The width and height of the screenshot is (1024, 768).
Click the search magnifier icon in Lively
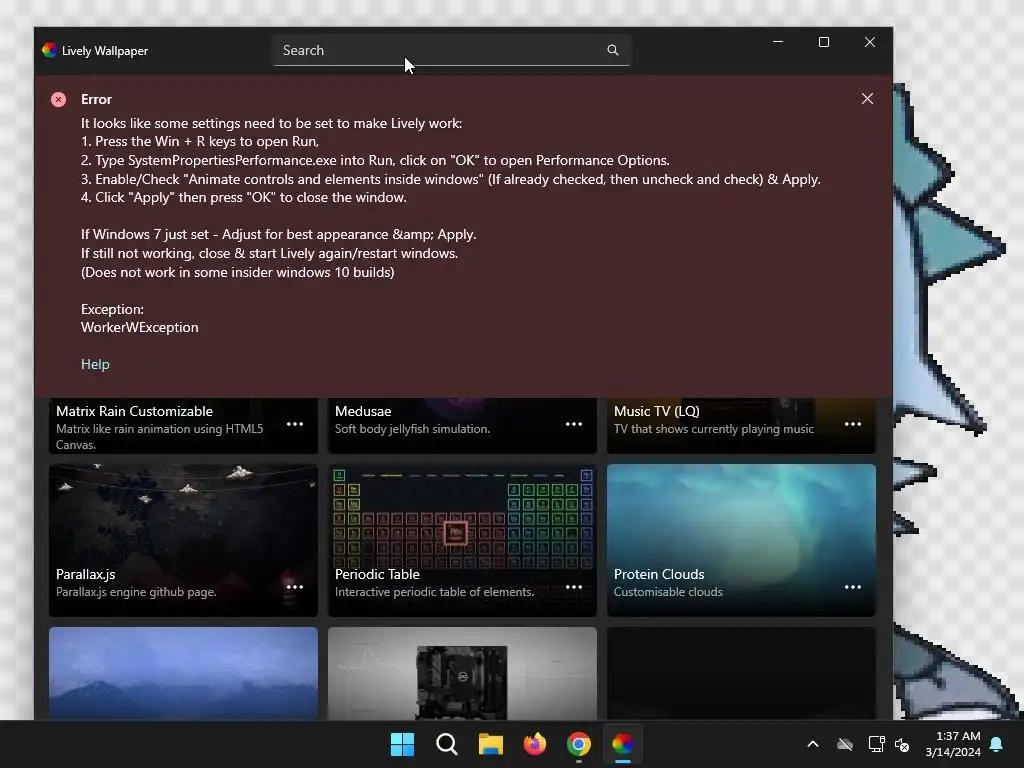coord(613,50)
